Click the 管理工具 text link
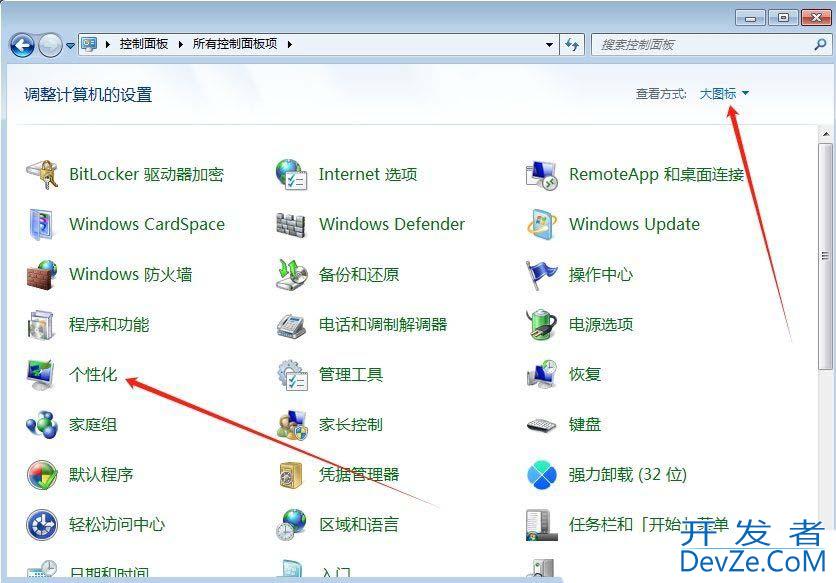 click(351, 374)
